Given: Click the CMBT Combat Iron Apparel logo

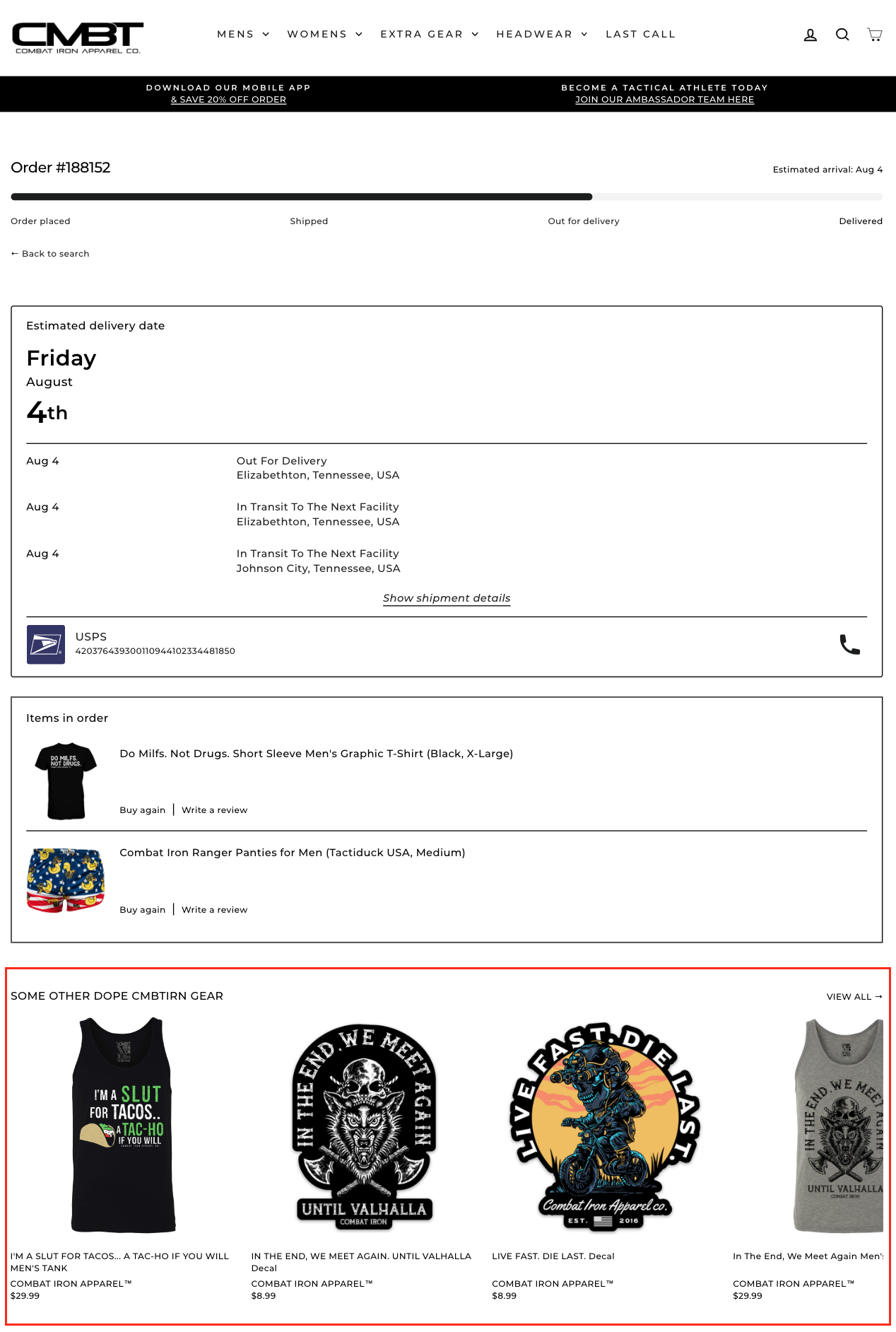Looking at the screenshot, I should tap(78, 38).
